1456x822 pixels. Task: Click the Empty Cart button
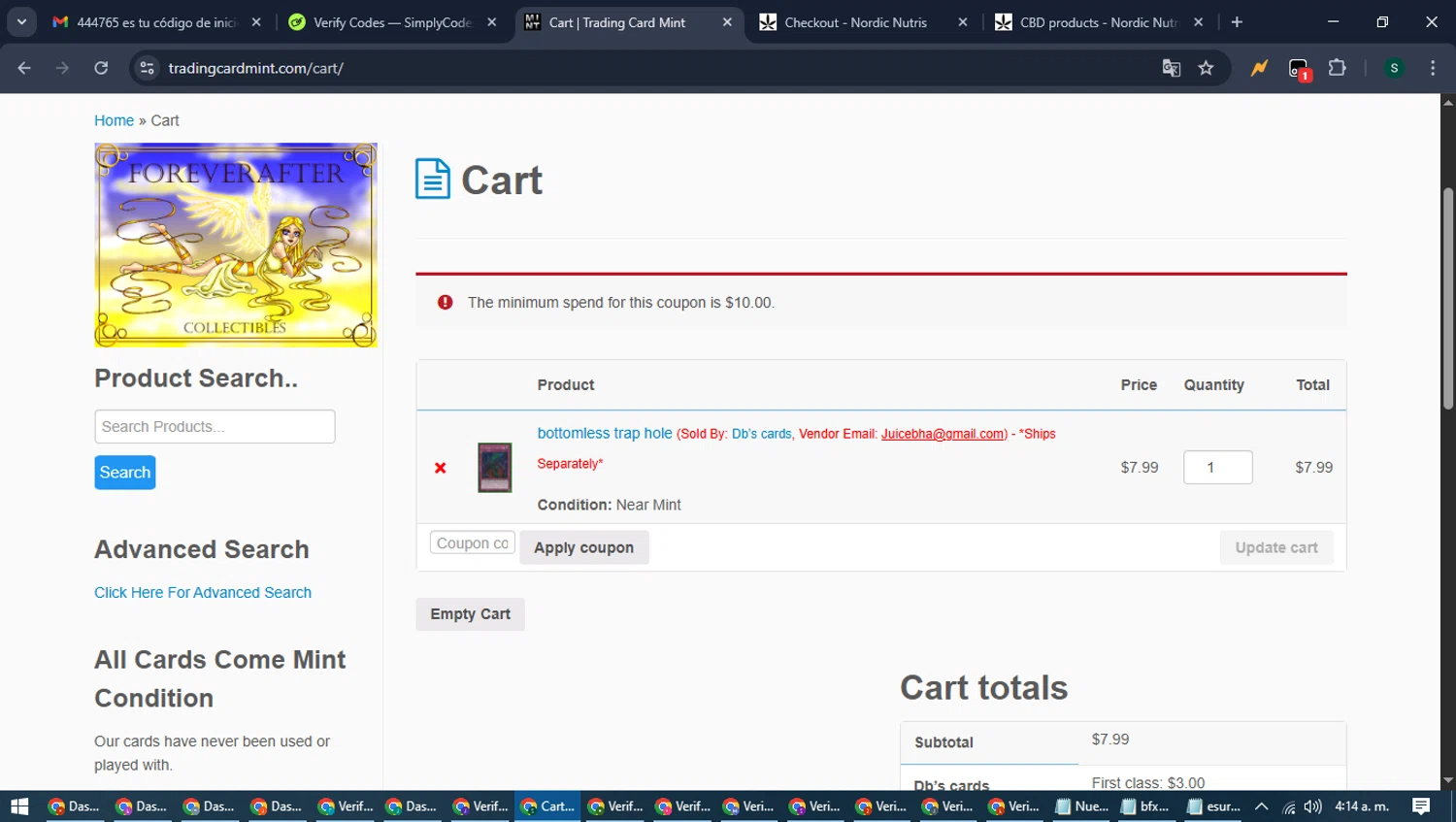pos(471,614)
